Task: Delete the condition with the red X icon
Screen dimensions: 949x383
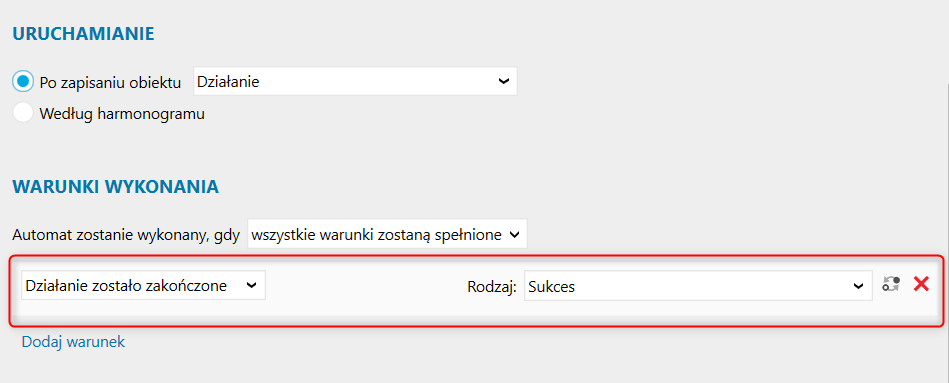Action: click(x=921, y=284)
